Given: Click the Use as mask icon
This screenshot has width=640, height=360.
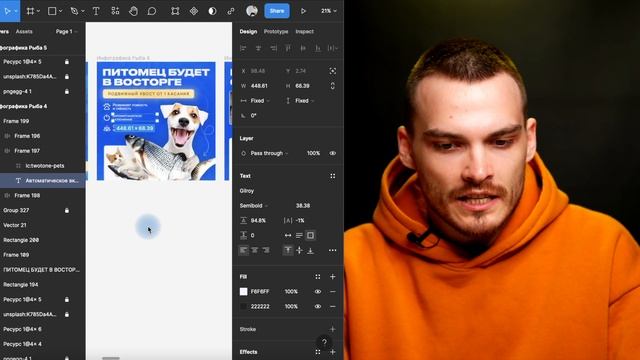Looking at the screenshot, I should [x=212, y=11].
